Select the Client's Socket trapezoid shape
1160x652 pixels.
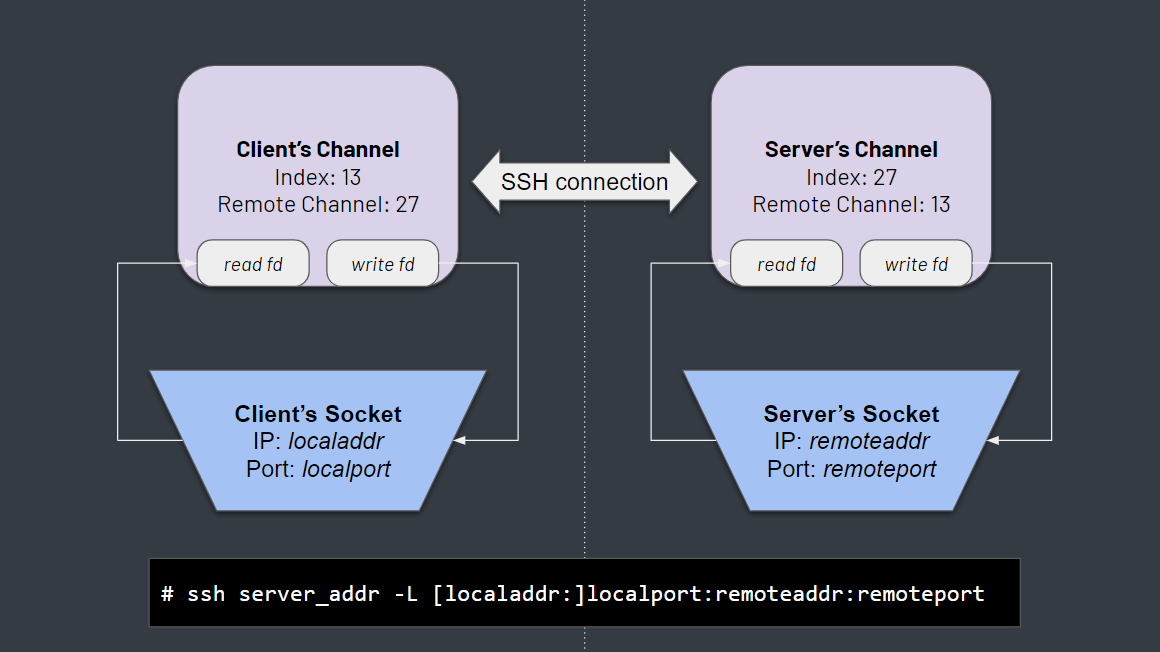coord(317,440)
